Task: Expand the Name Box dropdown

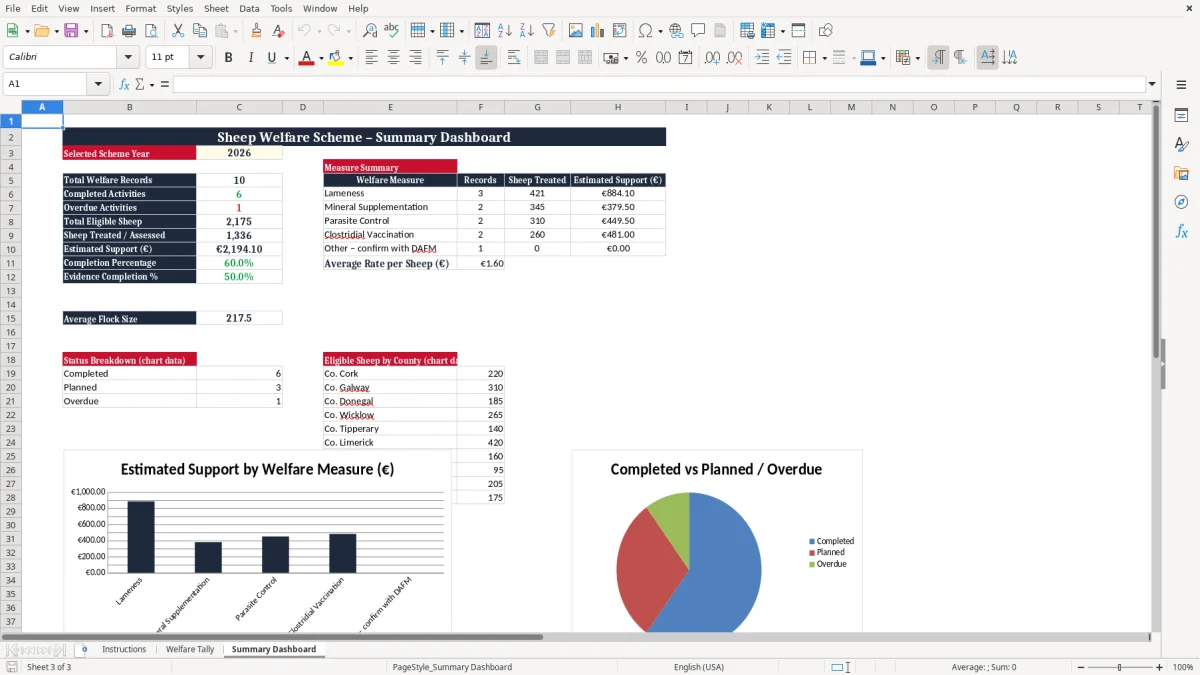Action: (x=98, y=84)
